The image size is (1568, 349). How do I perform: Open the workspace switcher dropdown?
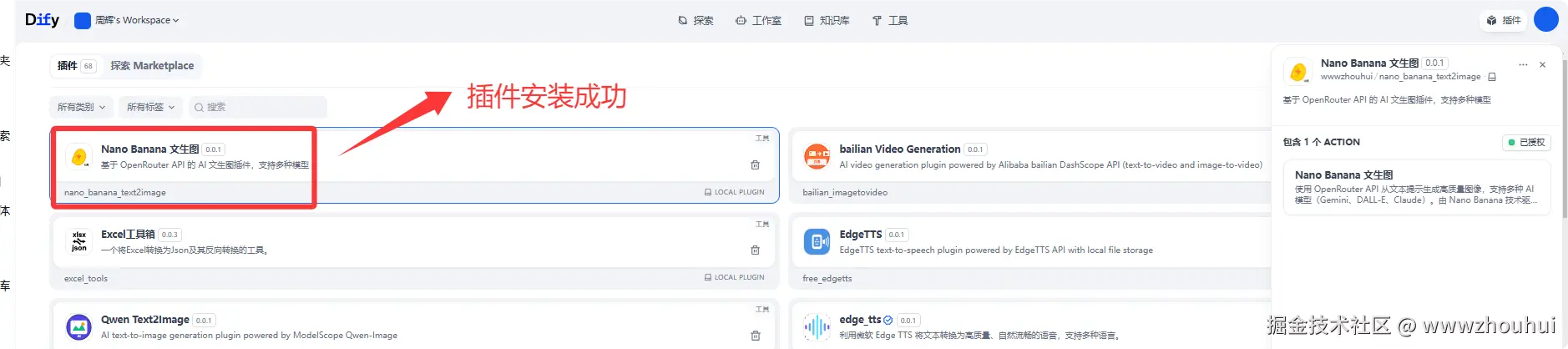pos(127,20)
